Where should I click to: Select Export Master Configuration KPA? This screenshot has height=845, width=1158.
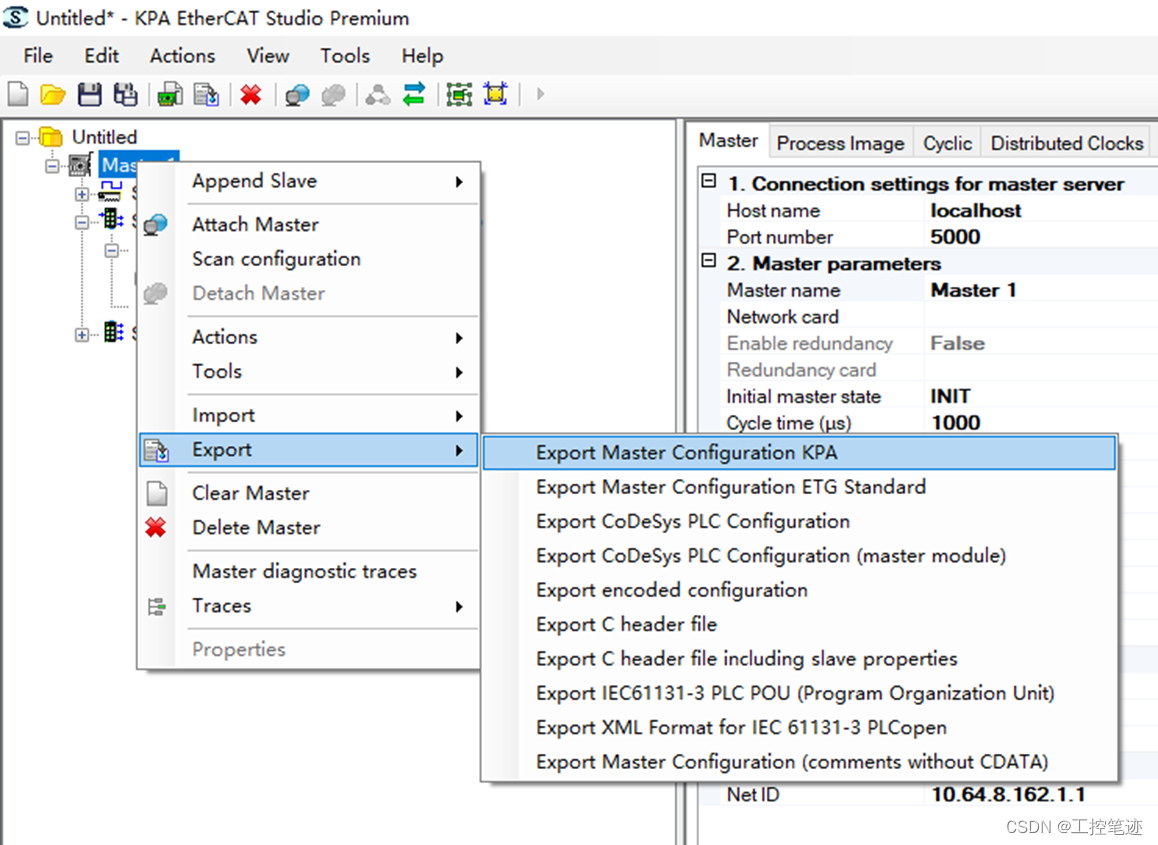click(x=799, y=453)
